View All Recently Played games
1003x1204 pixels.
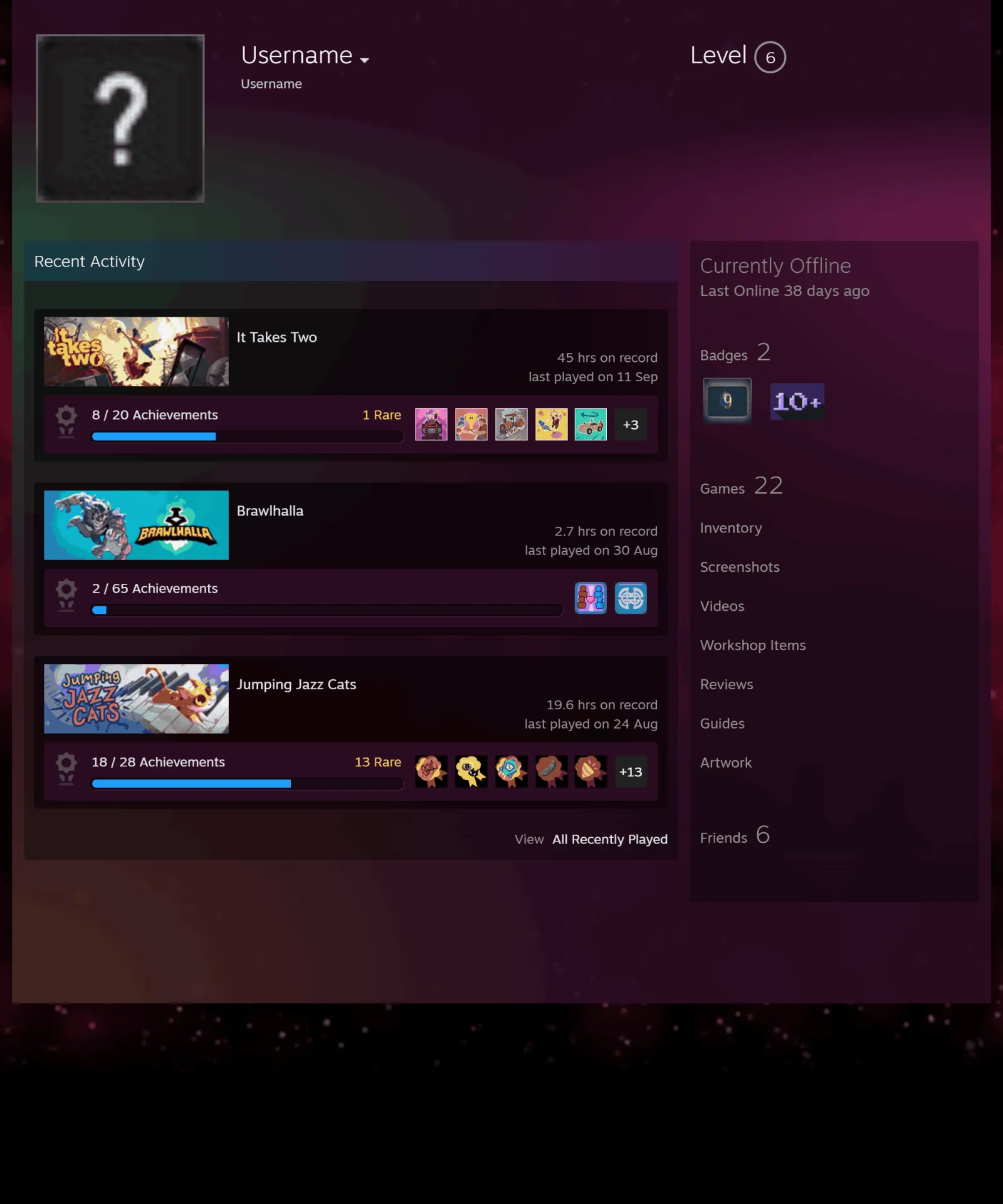pyautogui.click(x=609, y=840)
